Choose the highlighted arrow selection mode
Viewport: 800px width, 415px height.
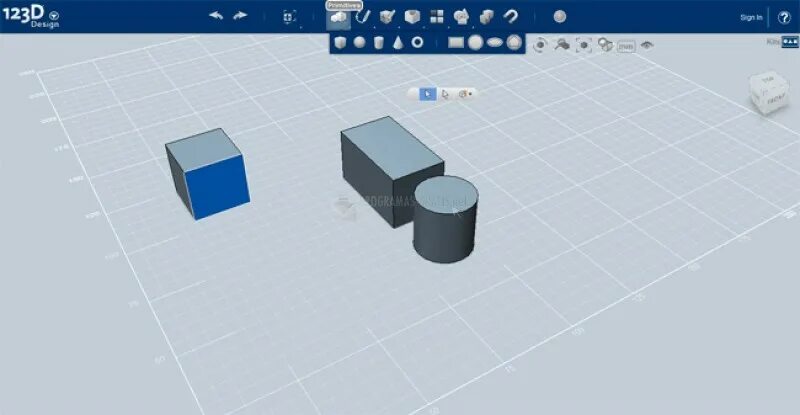click(428, 94)
